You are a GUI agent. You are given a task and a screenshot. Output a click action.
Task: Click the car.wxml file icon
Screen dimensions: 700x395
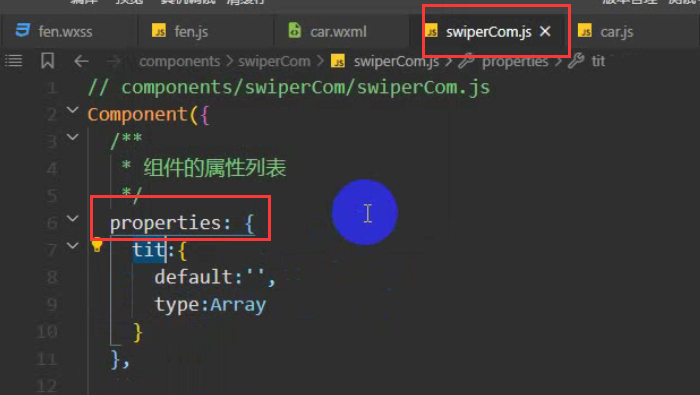(295, 30)
